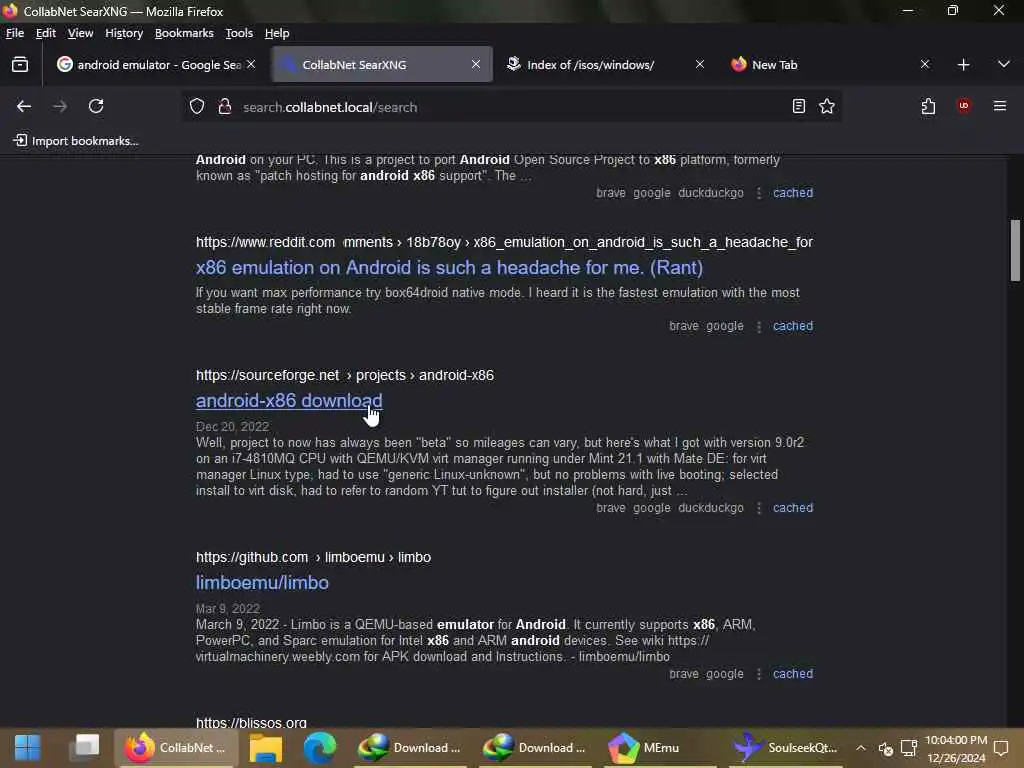Open the Firefox hamburger application menu
This screenshot has width=1024, height=768.
tap(999, 106)
